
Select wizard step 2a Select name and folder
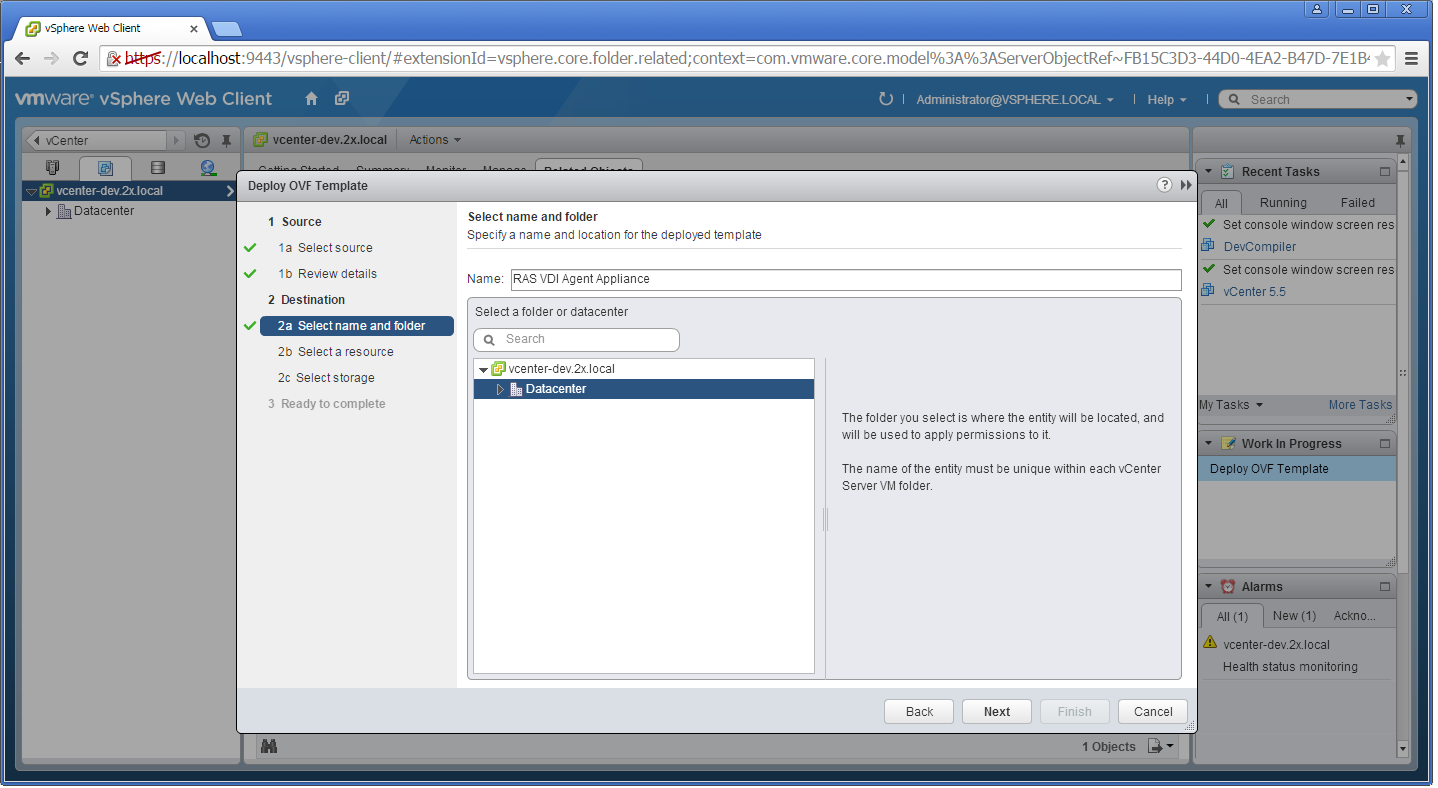[x=357, y=326]
